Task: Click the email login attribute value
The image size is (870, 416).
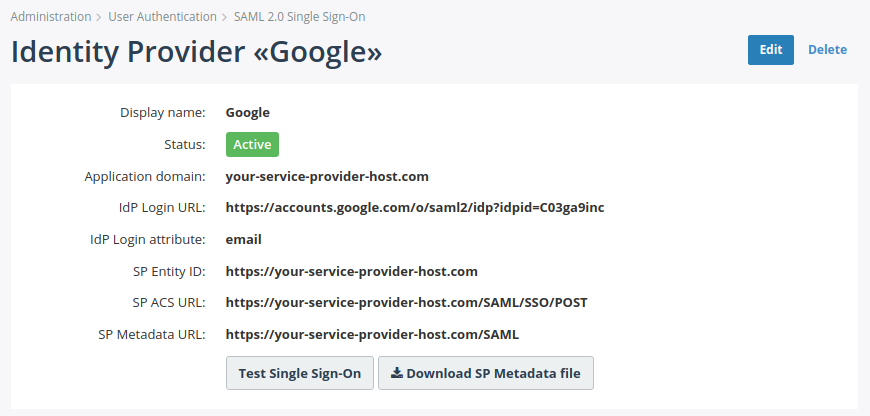Action: (x=243, y=240)
